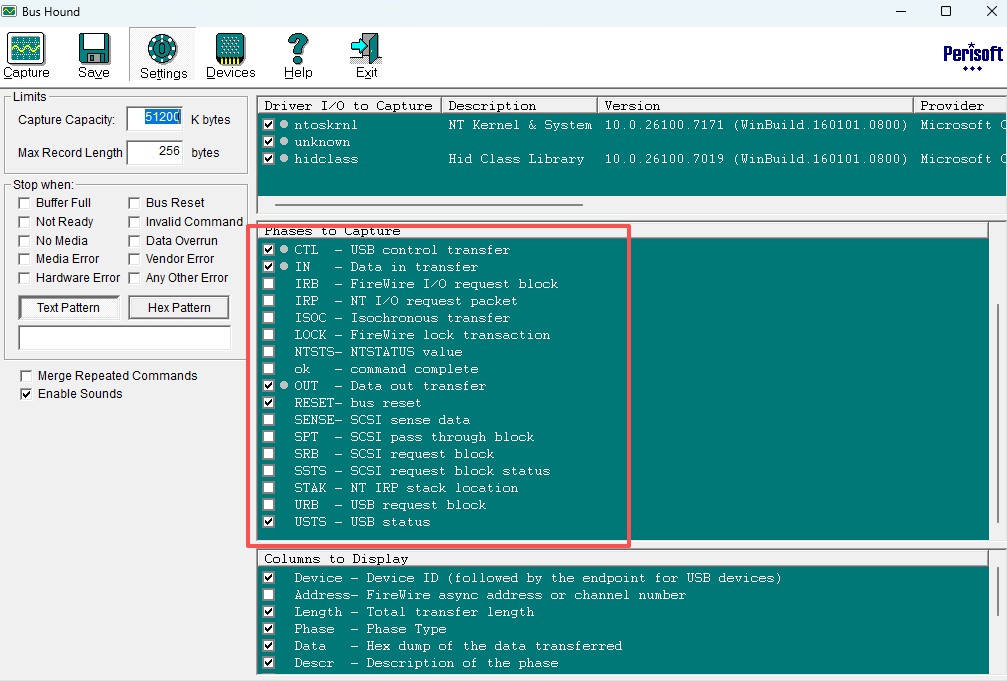This screenshot has height=681, width=1007.
Task: Click the Version column header
Action: click(x=755, y=106)
